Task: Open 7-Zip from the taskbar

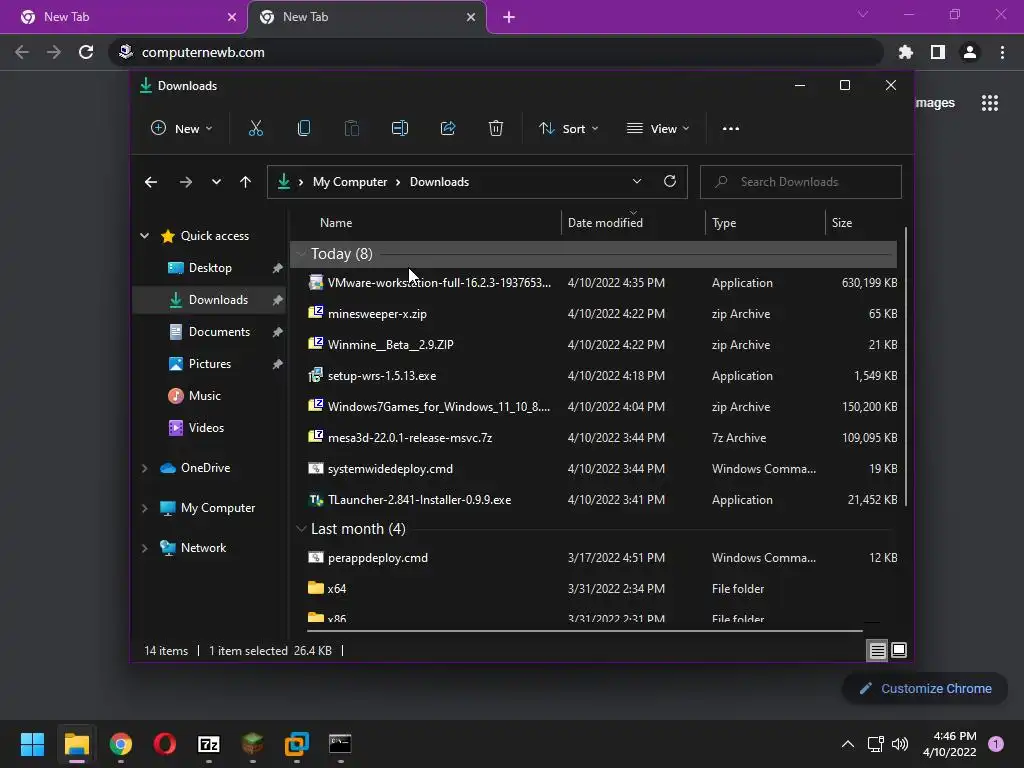Action: [x=208, y=744]
